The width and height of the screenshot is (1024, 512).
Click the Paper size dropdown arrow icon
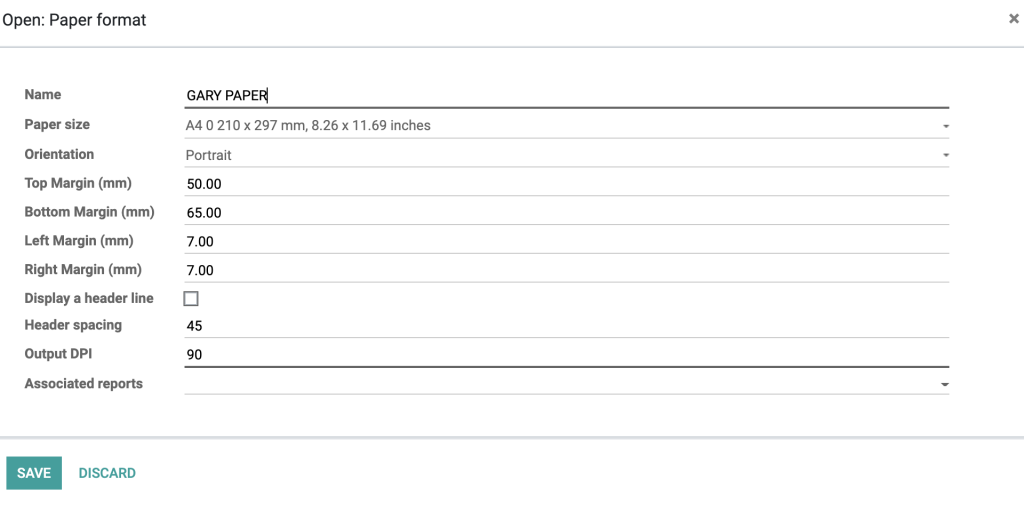pyautogui.click(x=945, y=127)
